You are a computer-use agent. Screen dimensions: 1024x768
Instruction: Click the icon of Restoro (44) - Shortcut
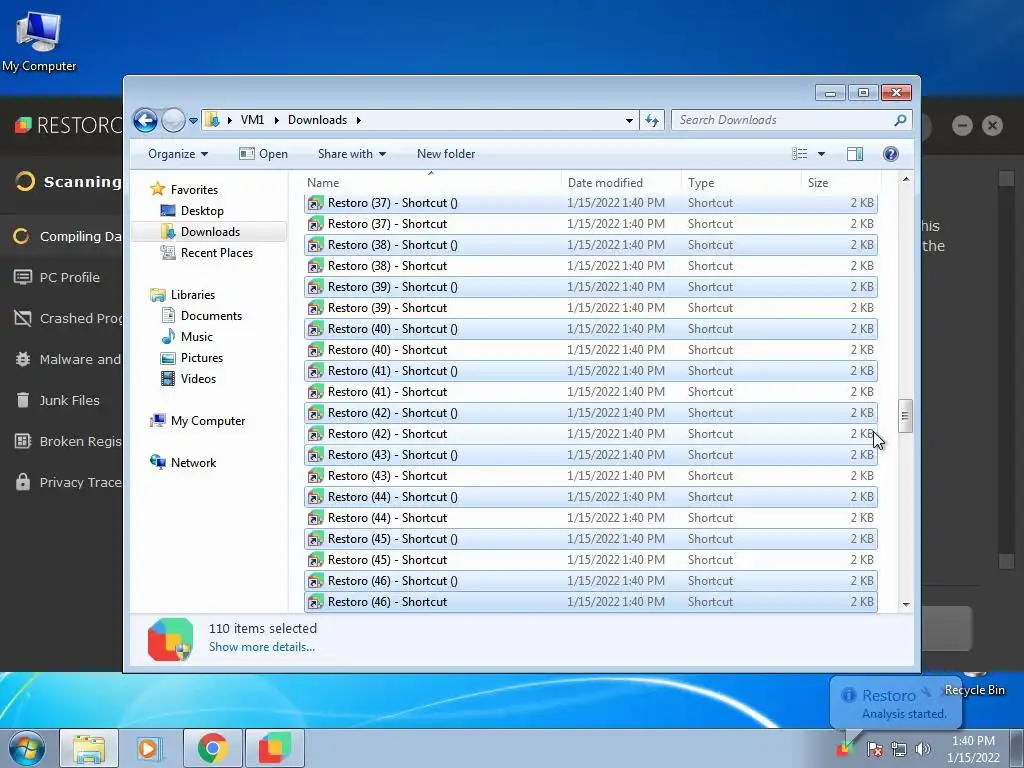click(x=315, y=518)
